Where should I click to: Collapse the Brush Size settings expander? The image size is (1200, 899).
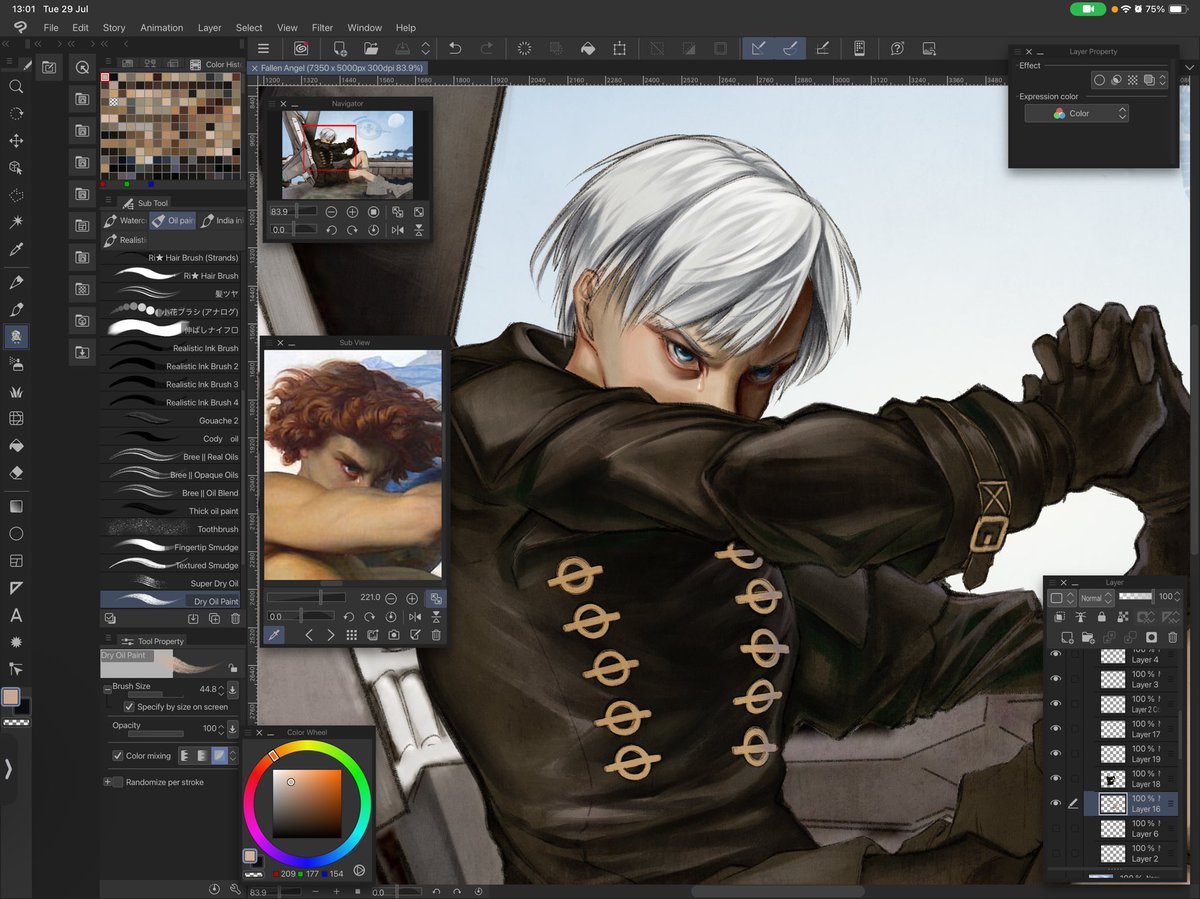(x=107, y=689)
